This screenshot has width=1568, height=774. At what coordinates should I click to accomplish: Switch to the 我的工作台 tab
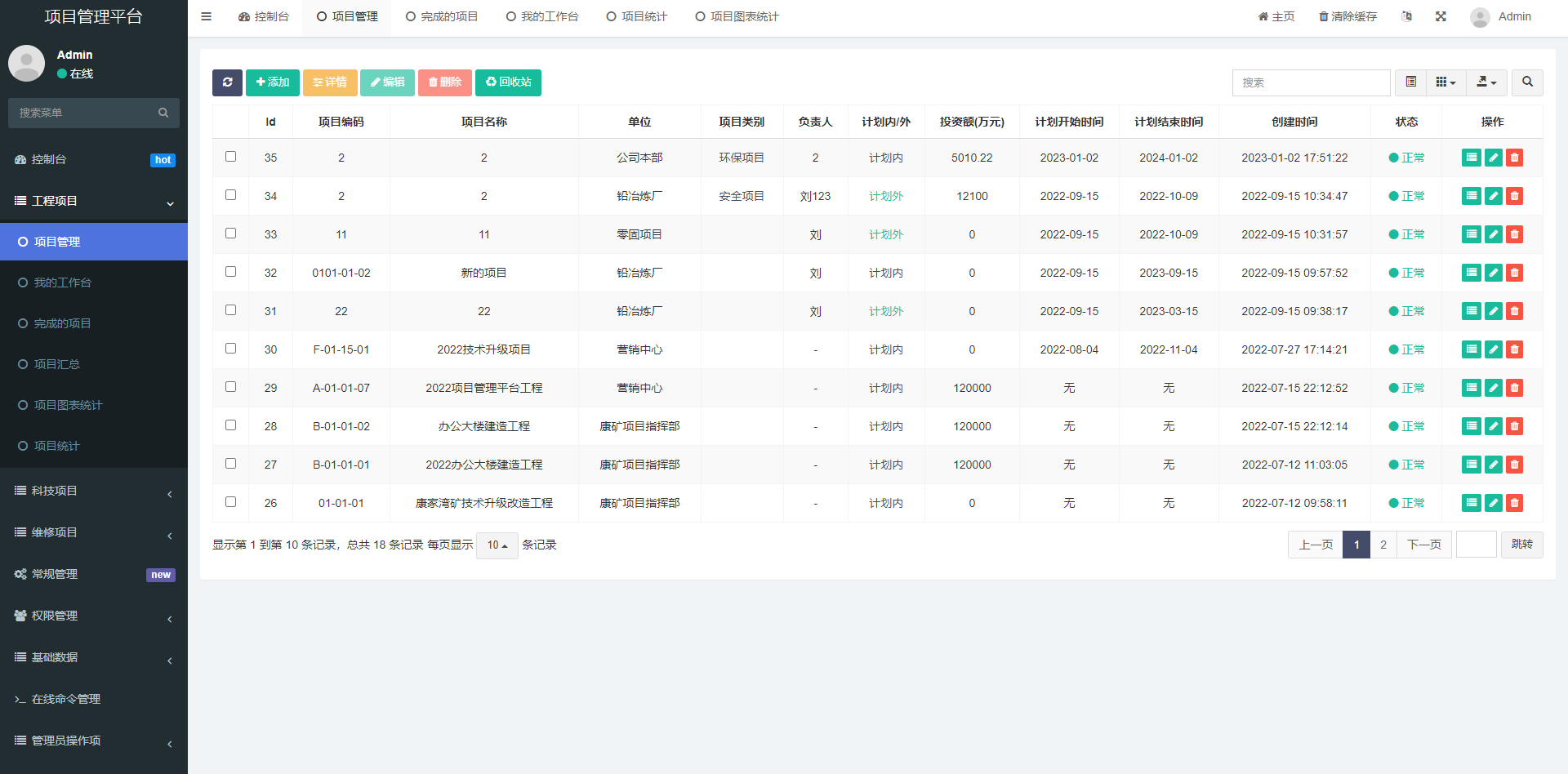click(542, 16)
